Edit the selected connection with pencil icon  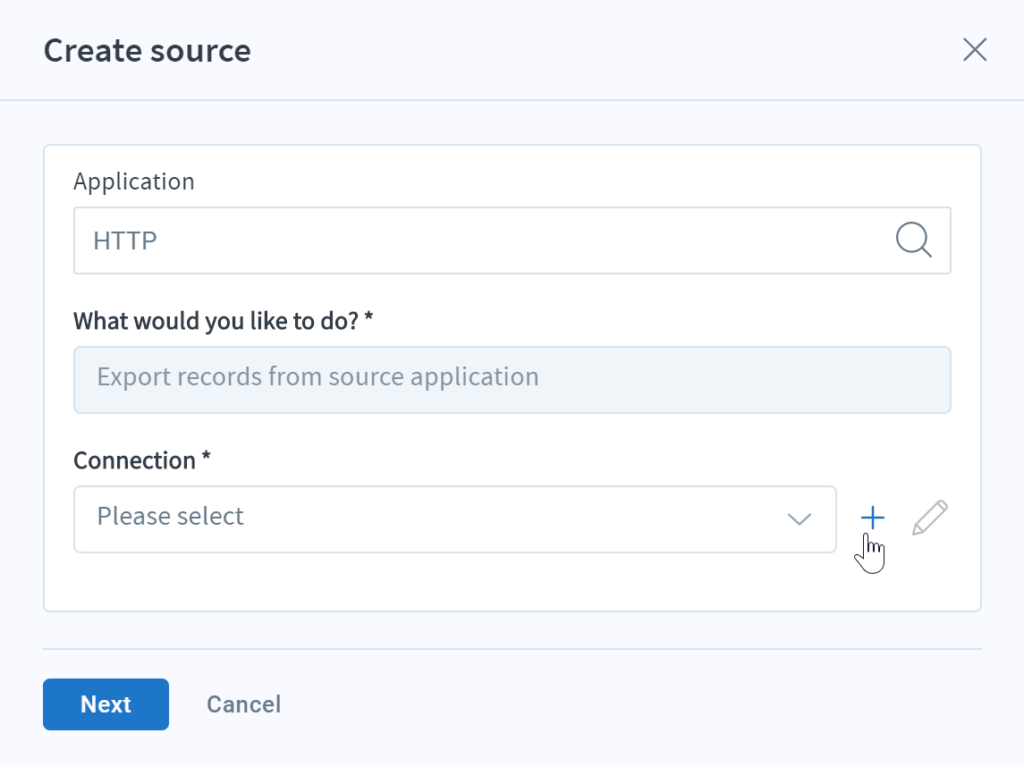(929, 518)
